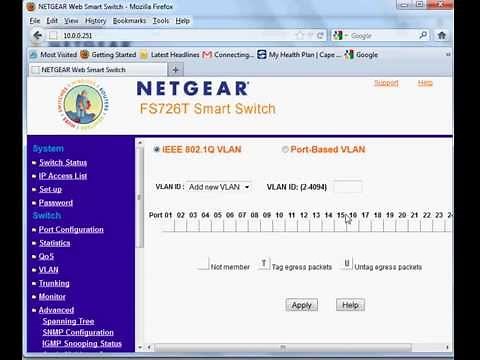The height and width of the screenshot is (360, 480).
Task: Open My Health Plan bookmark
Action: pyautogui.click(x=299, y=55)
